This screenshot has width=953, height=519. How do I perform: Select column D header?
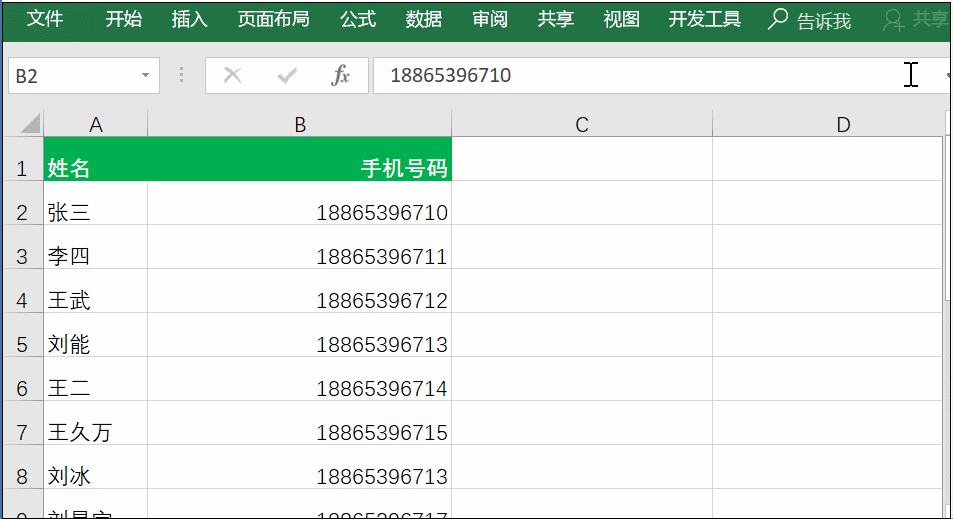pyautogui.click(x=828, y=124)
